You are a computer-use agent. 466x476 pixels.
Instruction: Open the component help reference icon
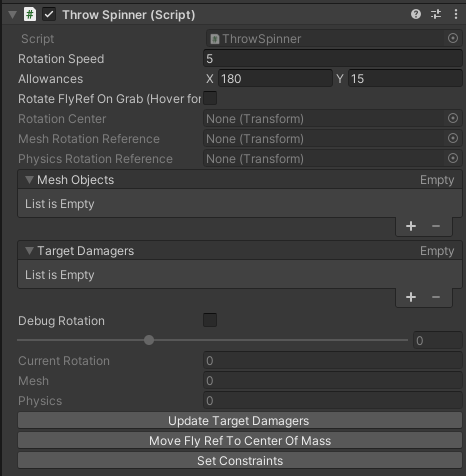[416, 14]
